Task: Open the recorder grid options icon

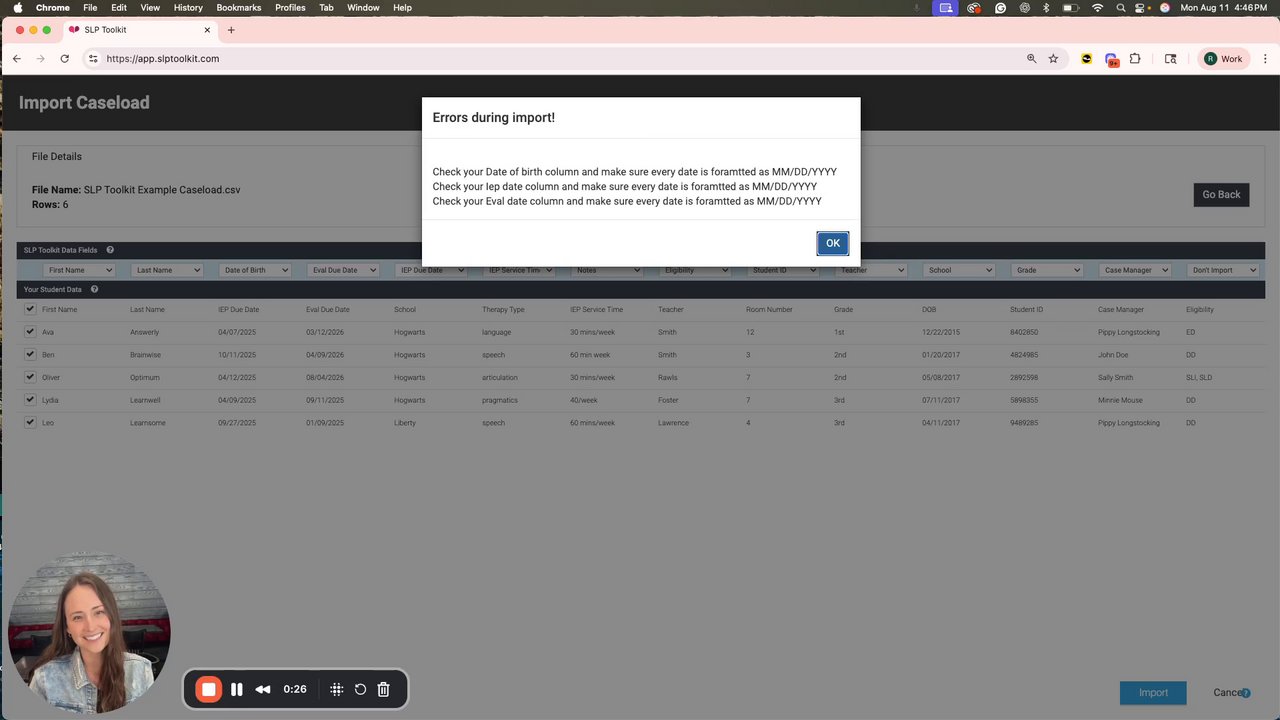Action: coord(337,689)
